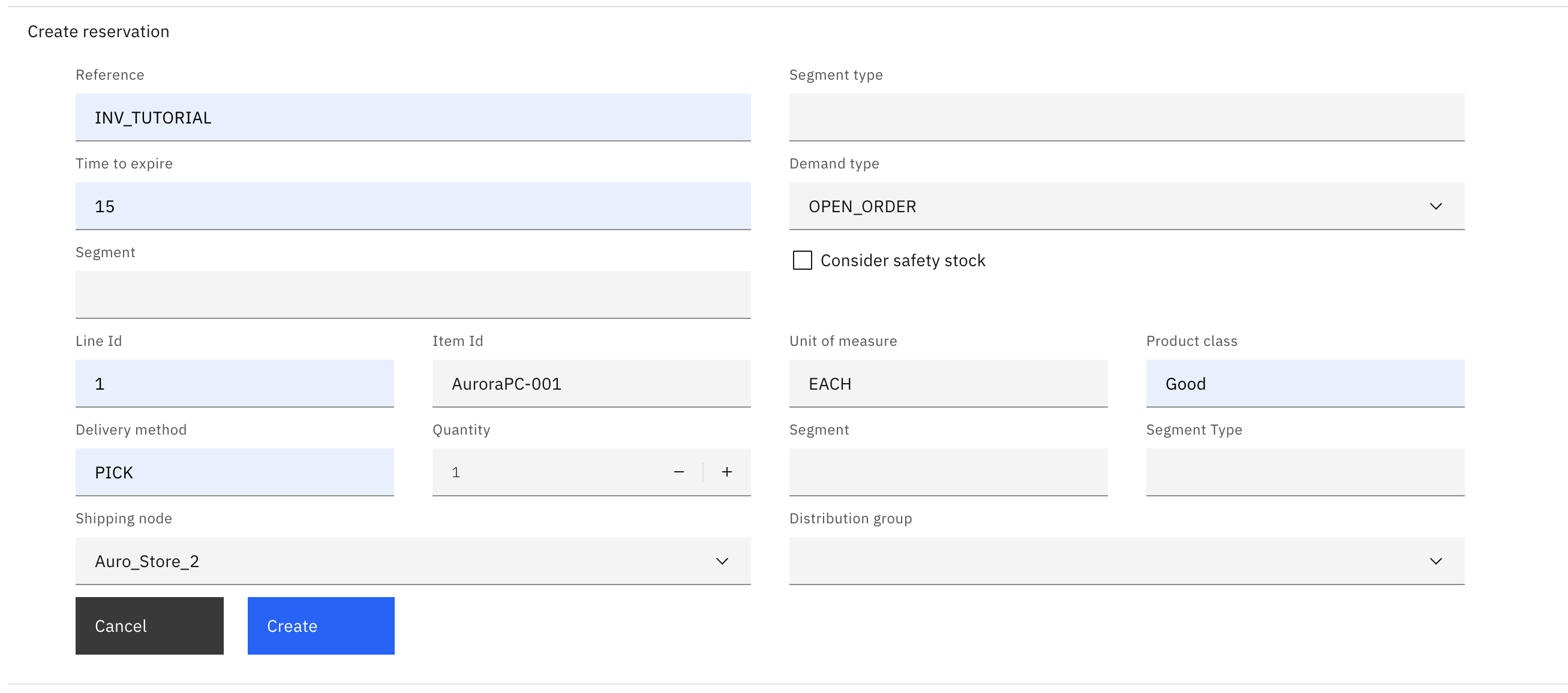Click the Delivery method field showing PICK

click(235, 473)
